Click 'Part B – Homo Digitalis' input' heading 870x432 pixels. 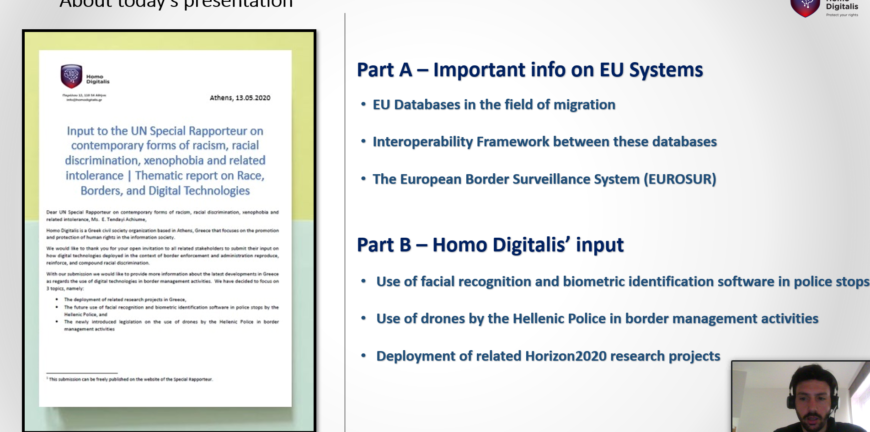(490, 245)
